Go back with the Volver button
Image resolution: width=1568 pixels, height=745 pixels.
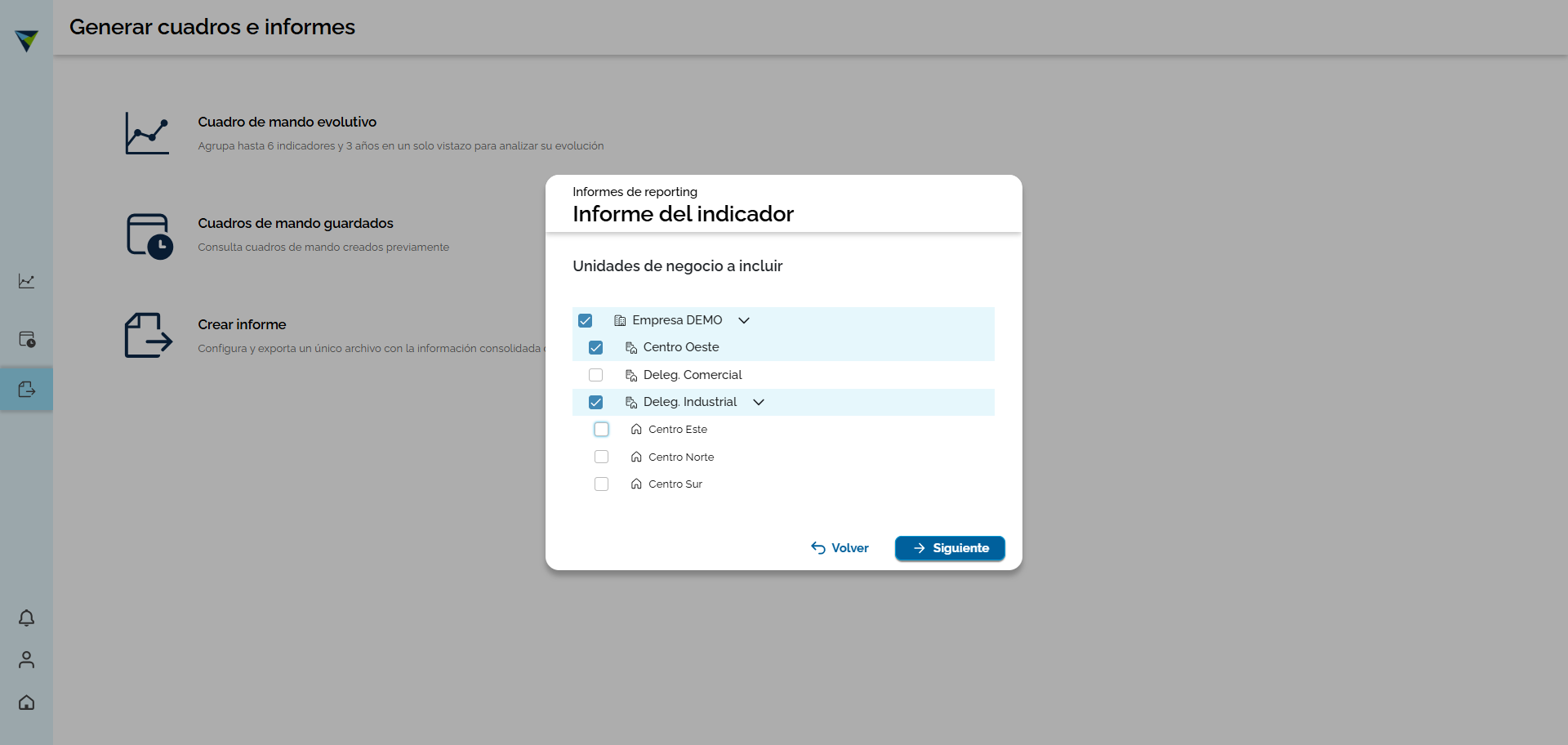pos(840,548)
